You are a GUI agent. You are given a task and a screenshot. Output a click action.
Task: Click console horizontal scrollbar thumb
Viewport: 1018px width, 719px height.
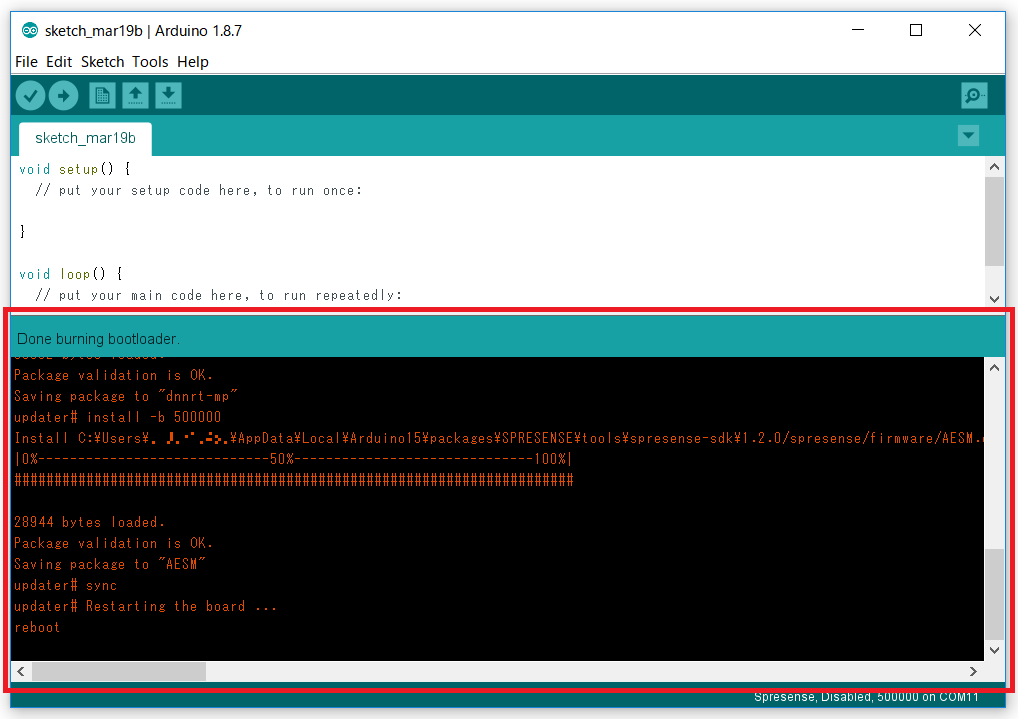point(118,671)
